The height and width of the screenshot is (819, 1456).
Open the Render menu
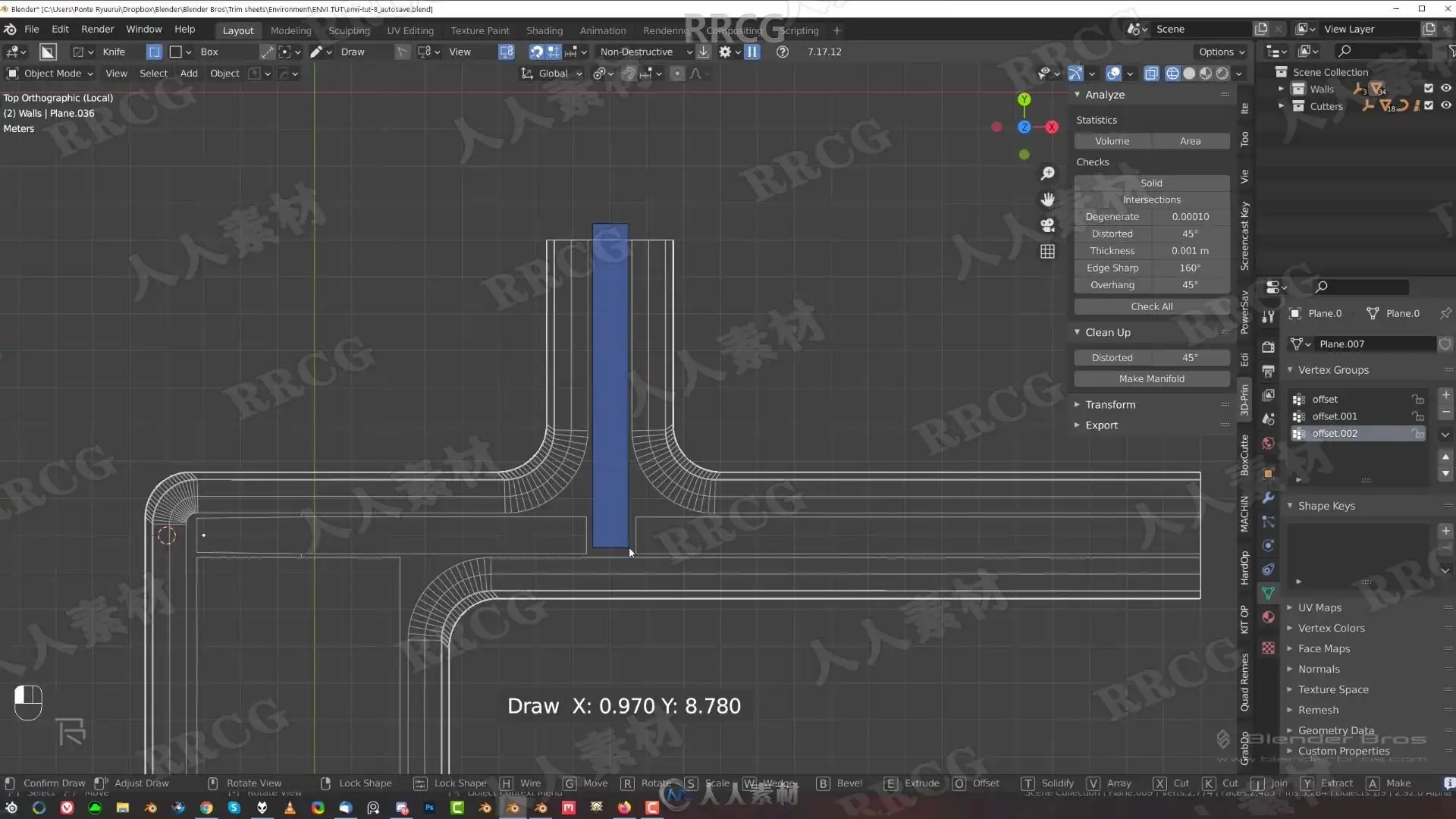(97, 29)
